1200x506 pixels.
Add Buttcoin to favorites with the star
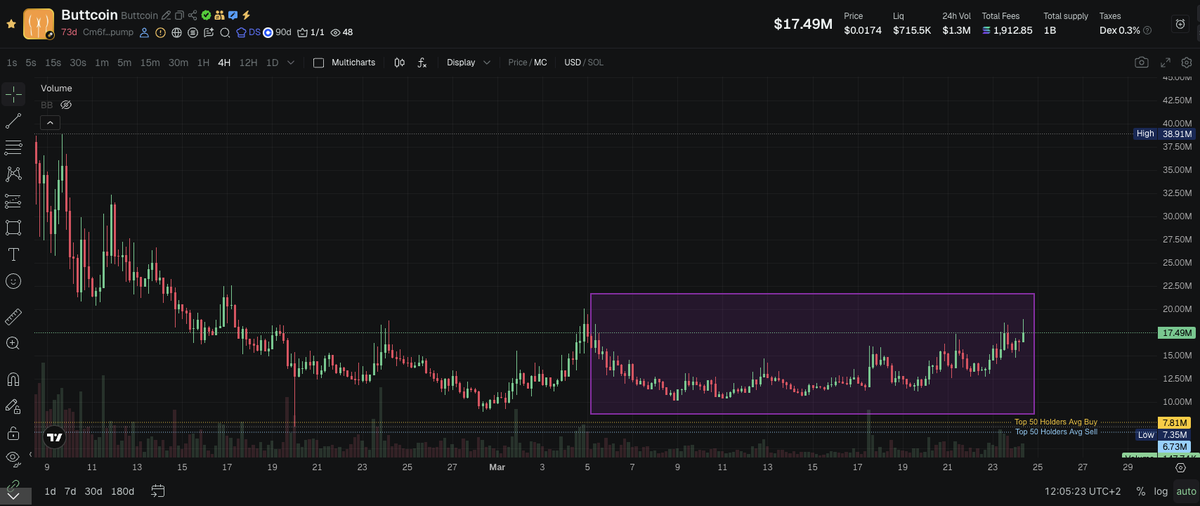coord(11,23)
